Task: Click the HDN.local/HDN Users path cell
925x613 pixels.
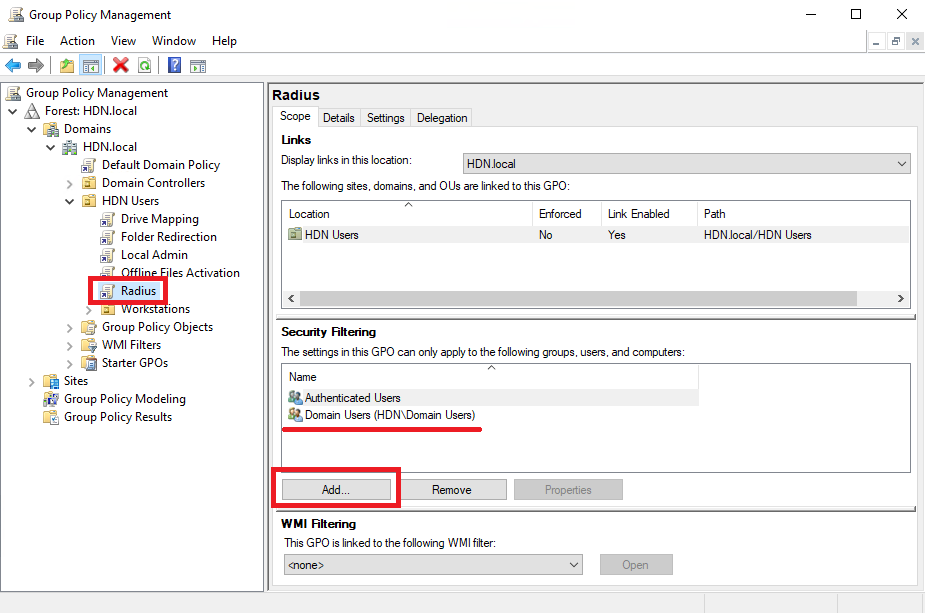Action: (x=757, y=235)
